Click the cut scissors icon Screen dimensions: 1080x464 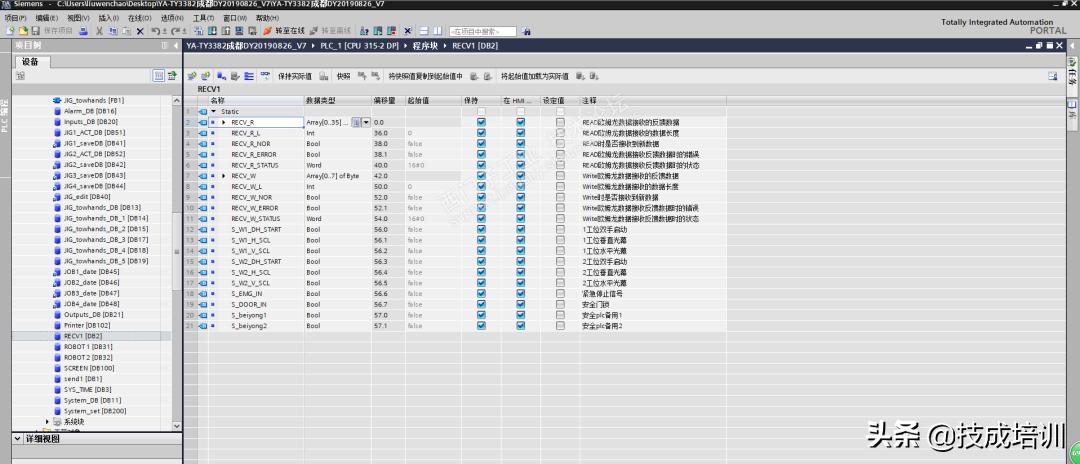click(x=99, y=31)
